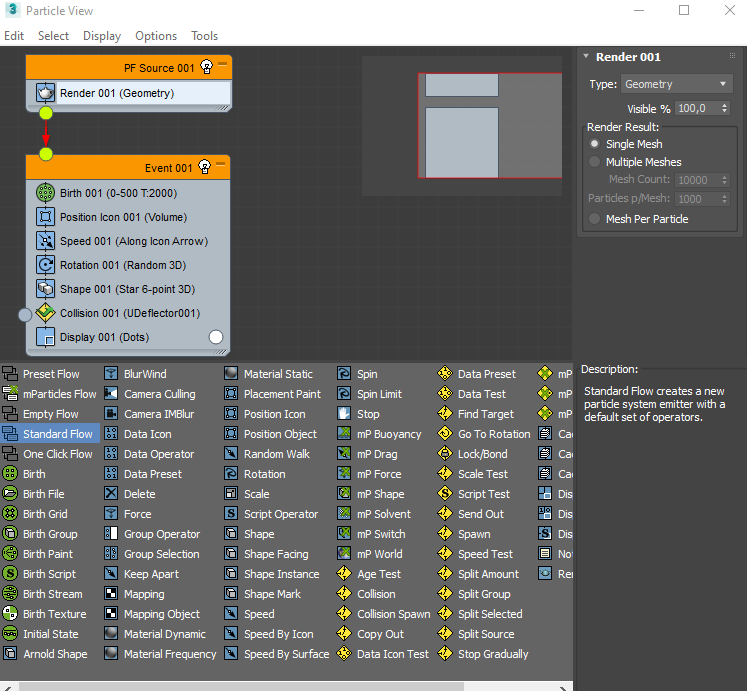Select the Split Amount label

coord(488,574)
